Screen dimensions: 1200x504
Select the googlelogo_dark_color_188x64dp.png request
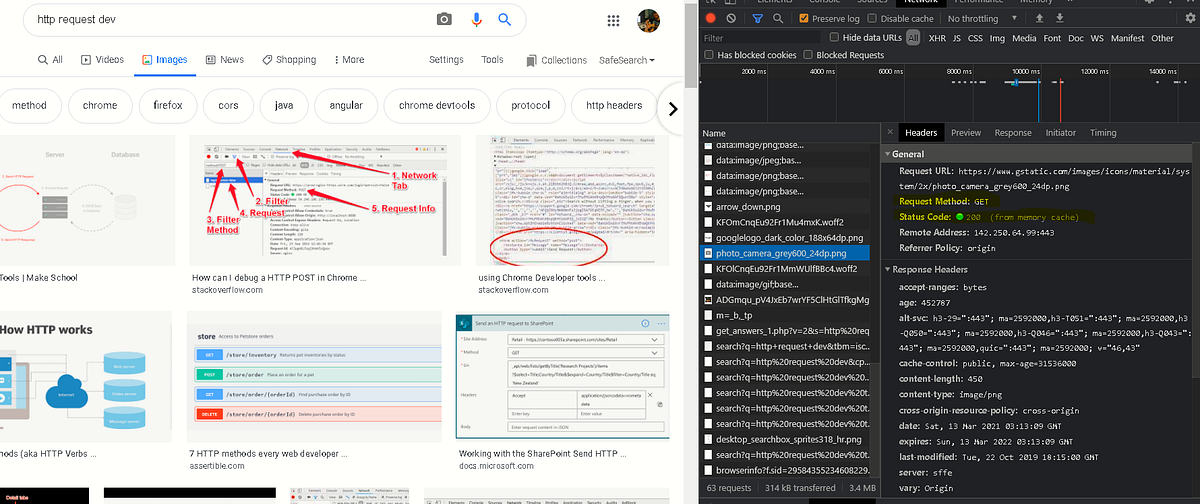tap(787, 238)
